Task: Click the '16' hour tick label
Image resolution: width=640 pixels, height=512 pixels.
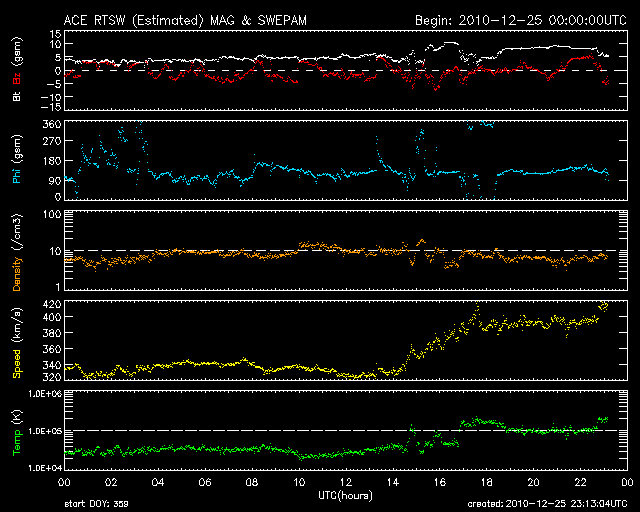Action: coord(440,482)
